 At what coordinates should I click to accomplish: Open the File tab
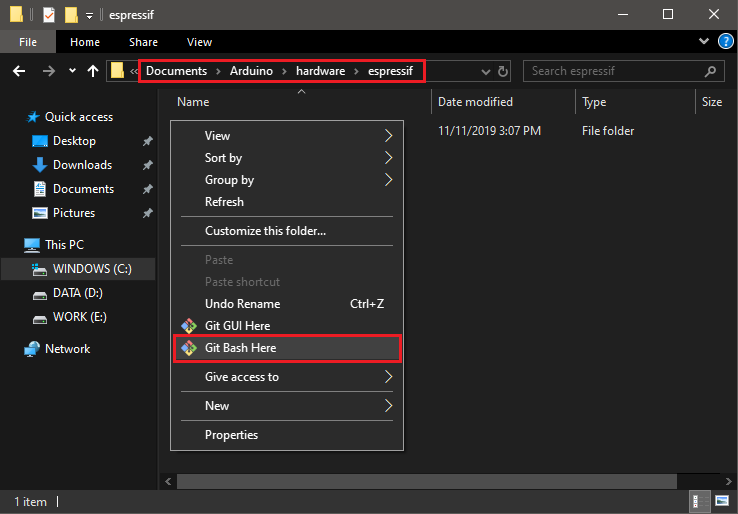pyautogui.click(x=28, y=42)
